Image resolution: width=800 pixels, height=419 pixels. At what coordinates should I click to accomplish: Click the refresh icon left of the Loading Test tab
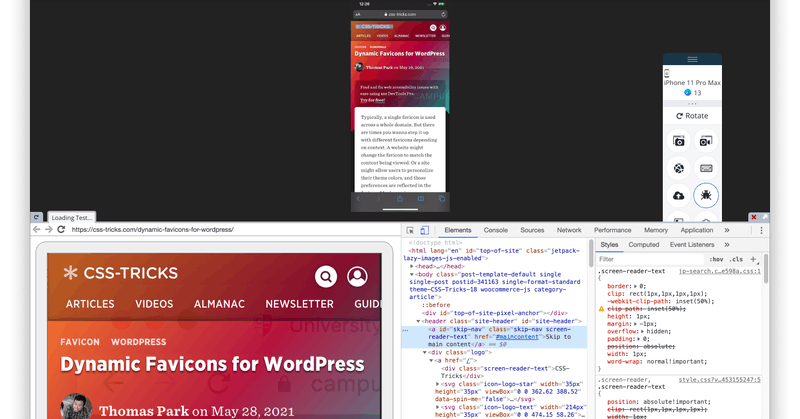coord(36,217)
